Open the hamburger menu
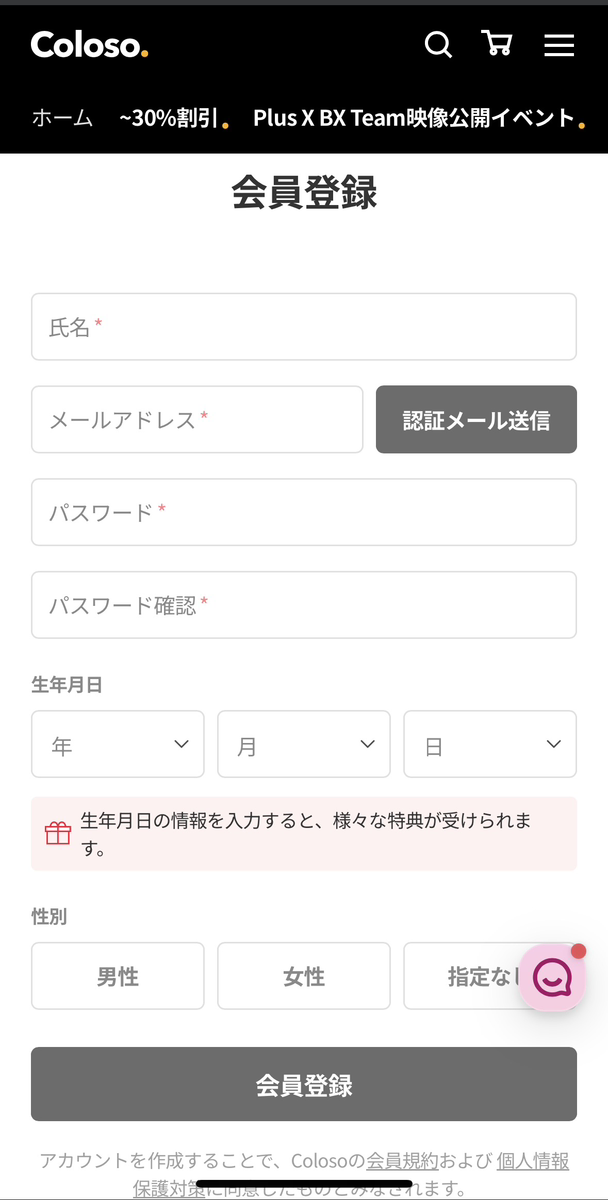 tap(559, 45)
